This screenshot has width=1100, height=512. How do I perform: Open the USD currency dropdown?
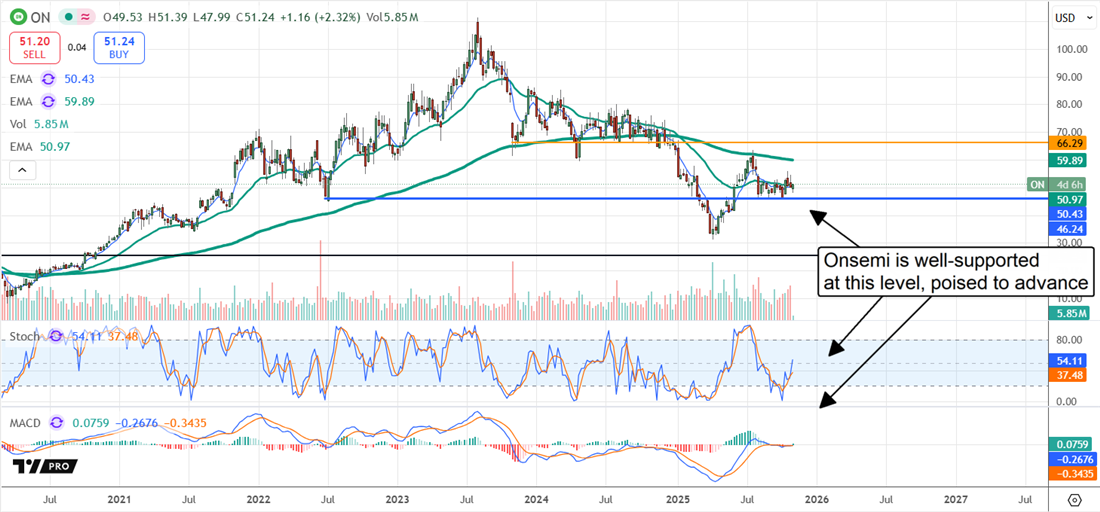1069,18
